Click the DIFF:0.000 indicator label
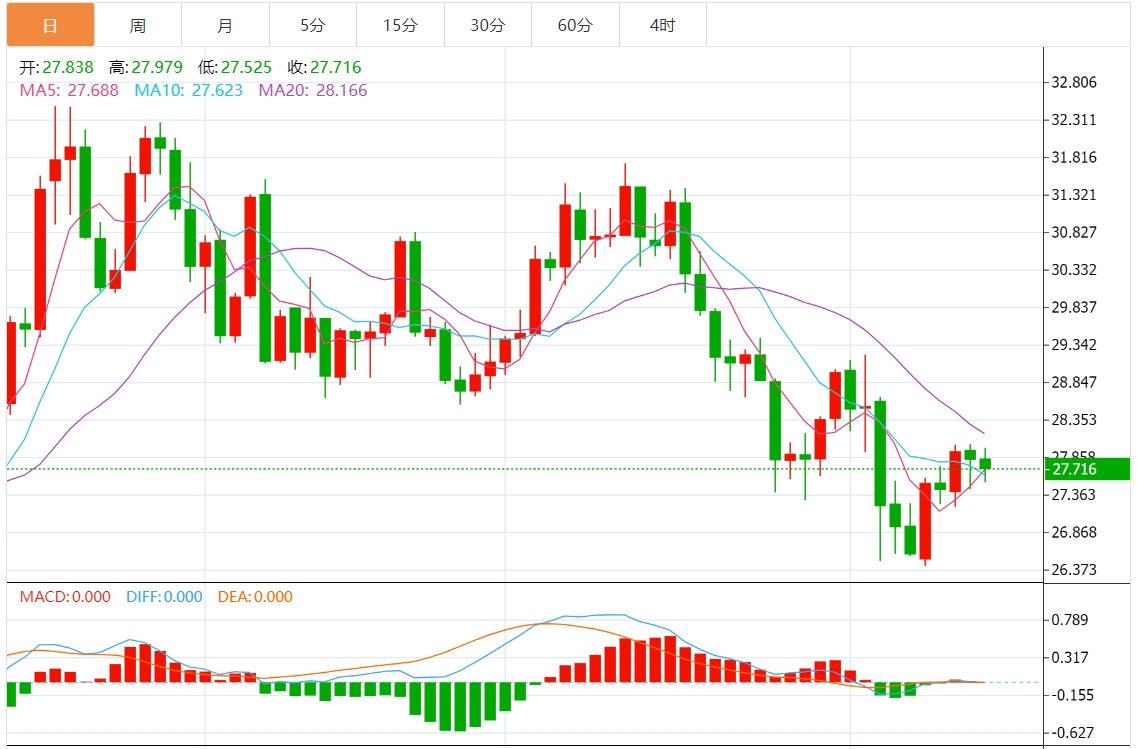Image resolution: width=1137 pixels, height=749 pixels. [165, 597]
